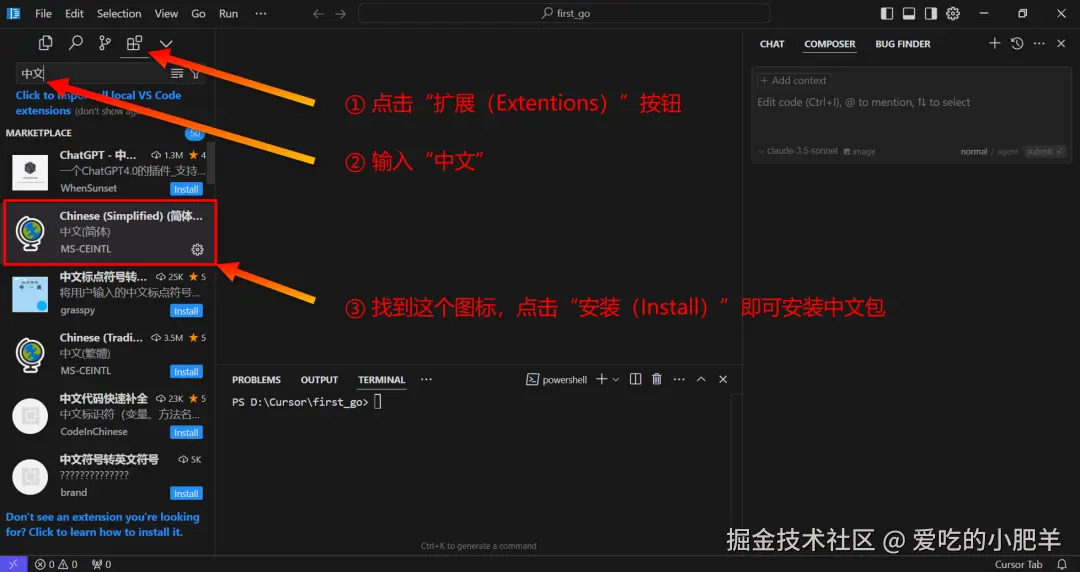This screenshot has height=572, width=1080.
Task: Show more menu bar items ellipsis
Action: click(x=260, y=13)
